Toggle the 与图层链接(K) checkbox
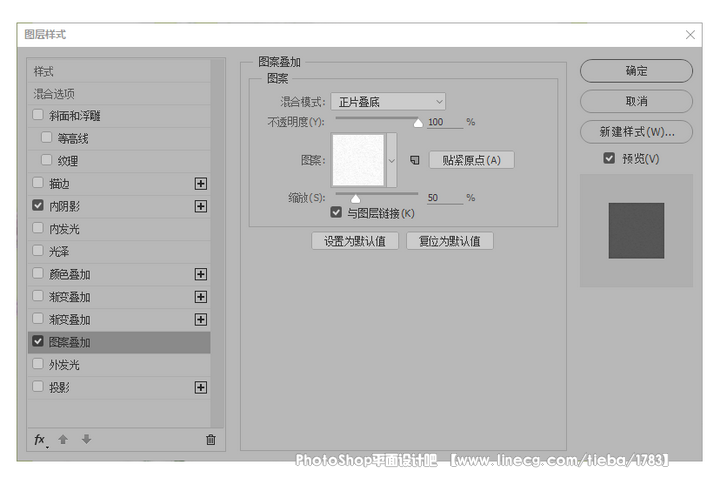Viewport: 719px width, 477px height. [336, 212]
